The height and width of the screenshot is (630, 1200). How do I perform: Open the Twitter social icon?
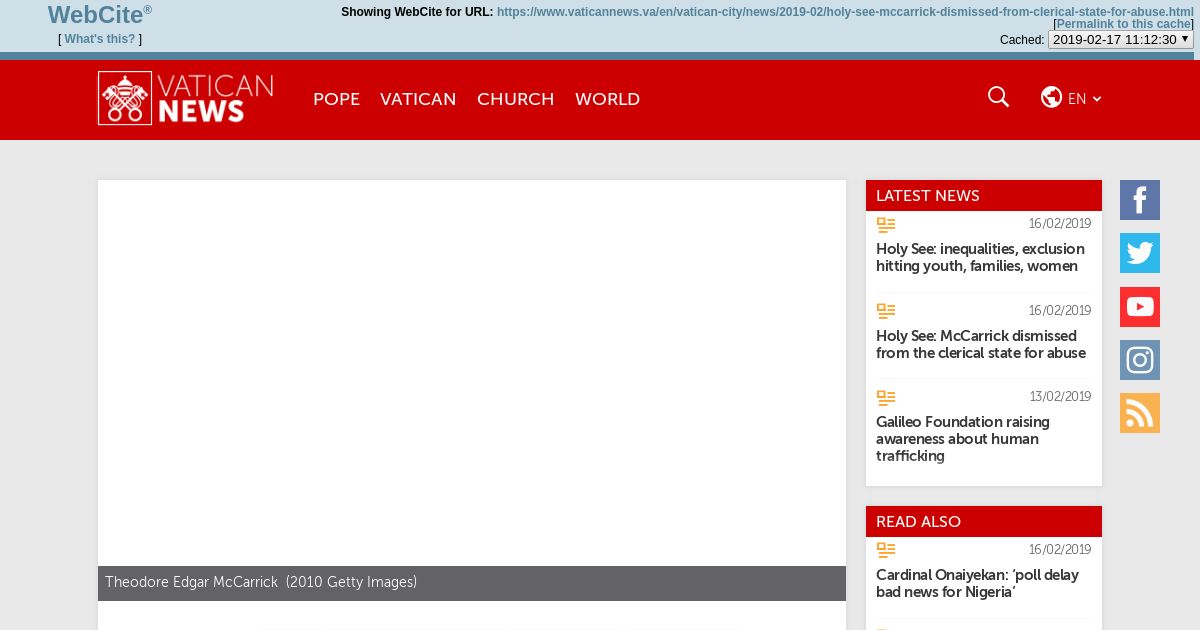(x=1140, y=253)
